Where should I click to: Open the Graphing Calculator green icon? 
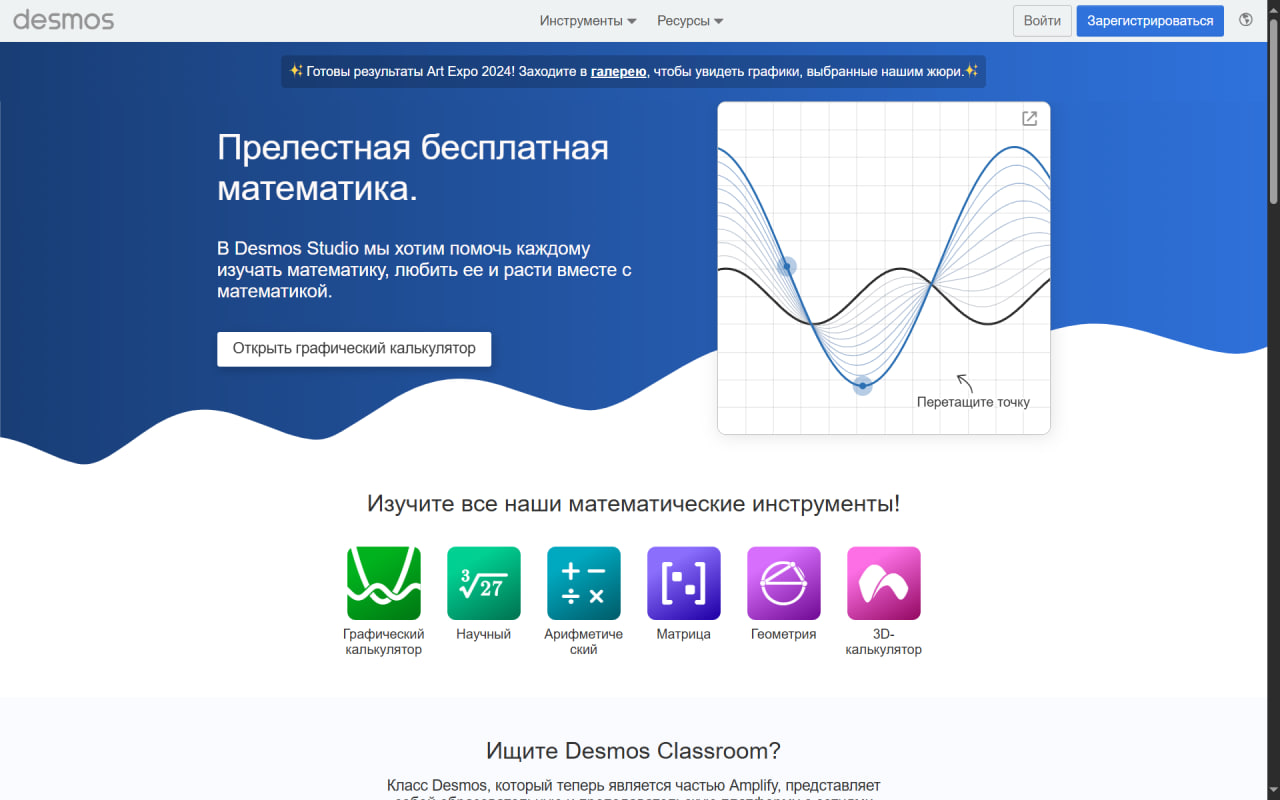pos(383,583)
